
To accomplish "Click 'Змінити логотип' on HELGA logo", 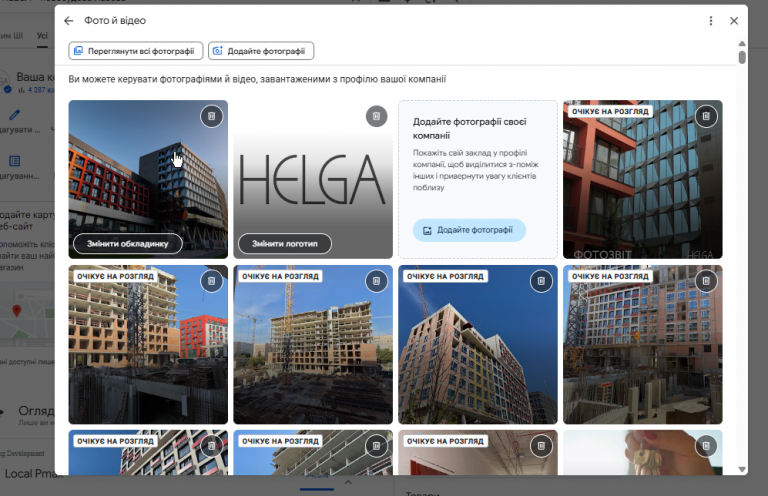I will [x=285, y=243].
